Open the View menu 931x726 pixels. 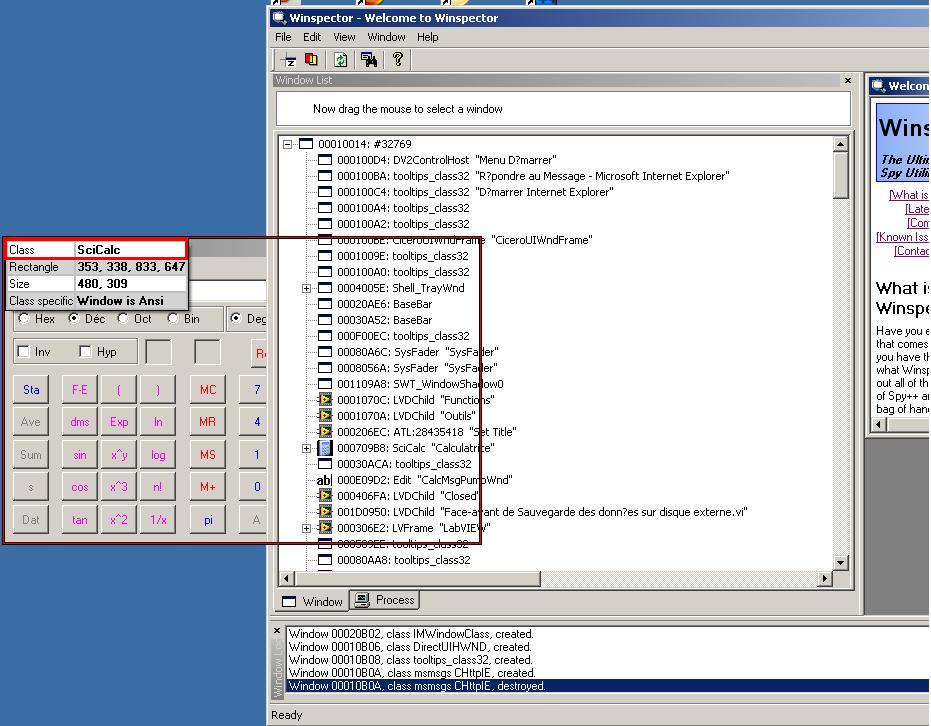coord(344,37)
